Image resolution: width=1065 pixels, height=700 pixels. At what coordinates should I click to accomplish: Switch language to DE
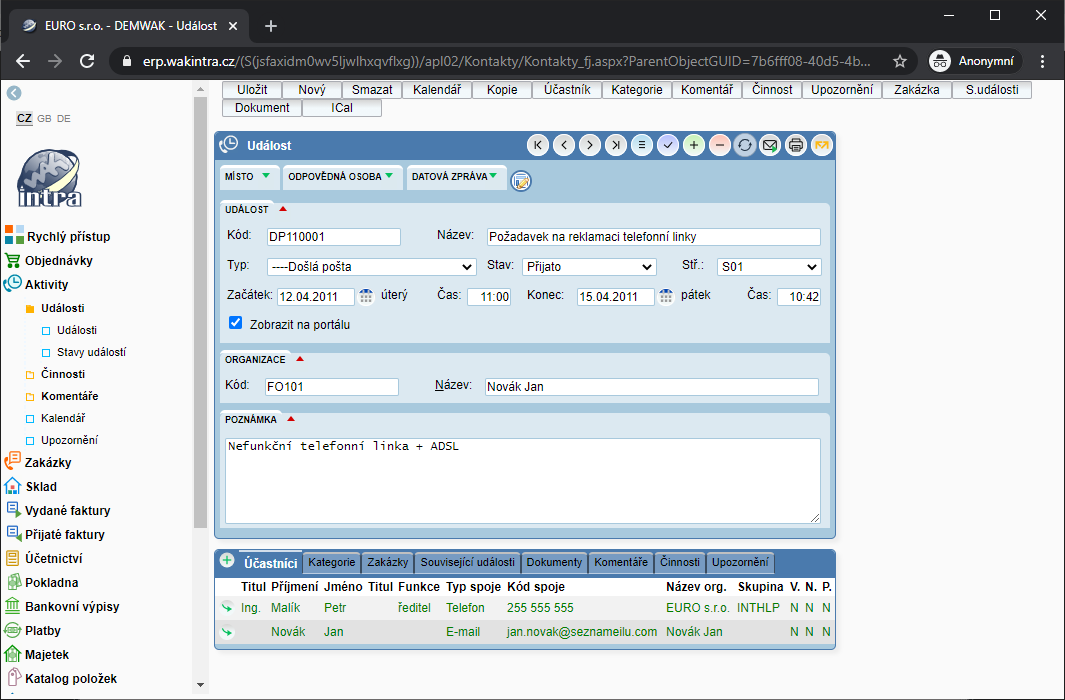click(x=63, y=119)
